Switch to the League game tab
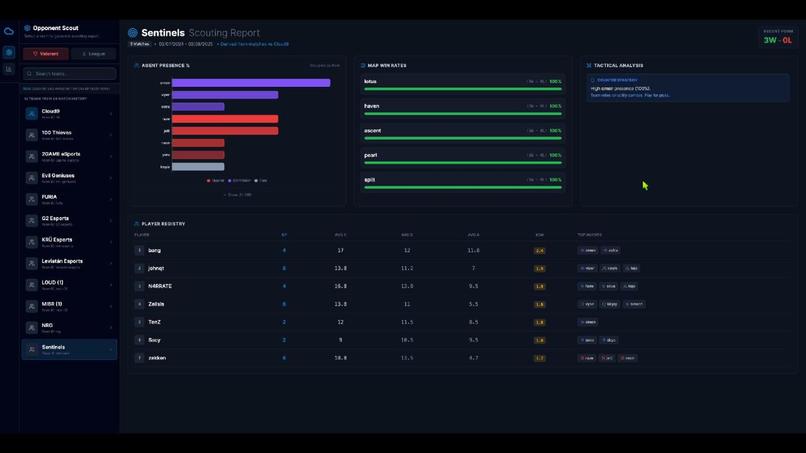 (x=94, y=54)
